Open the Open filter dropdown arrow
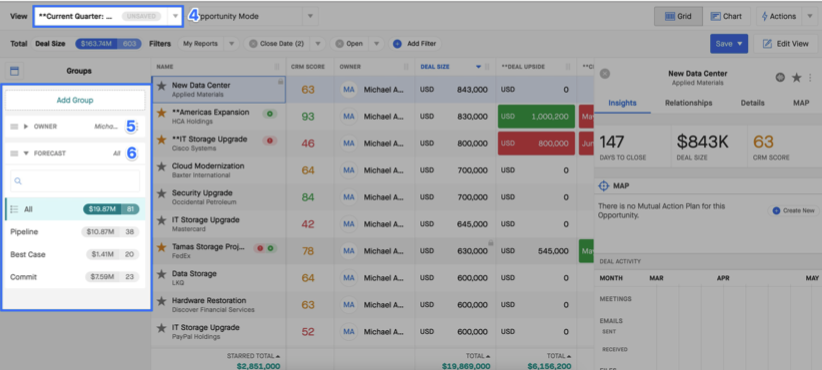This screenshot has height=370, width=822. tap(376, 44)
